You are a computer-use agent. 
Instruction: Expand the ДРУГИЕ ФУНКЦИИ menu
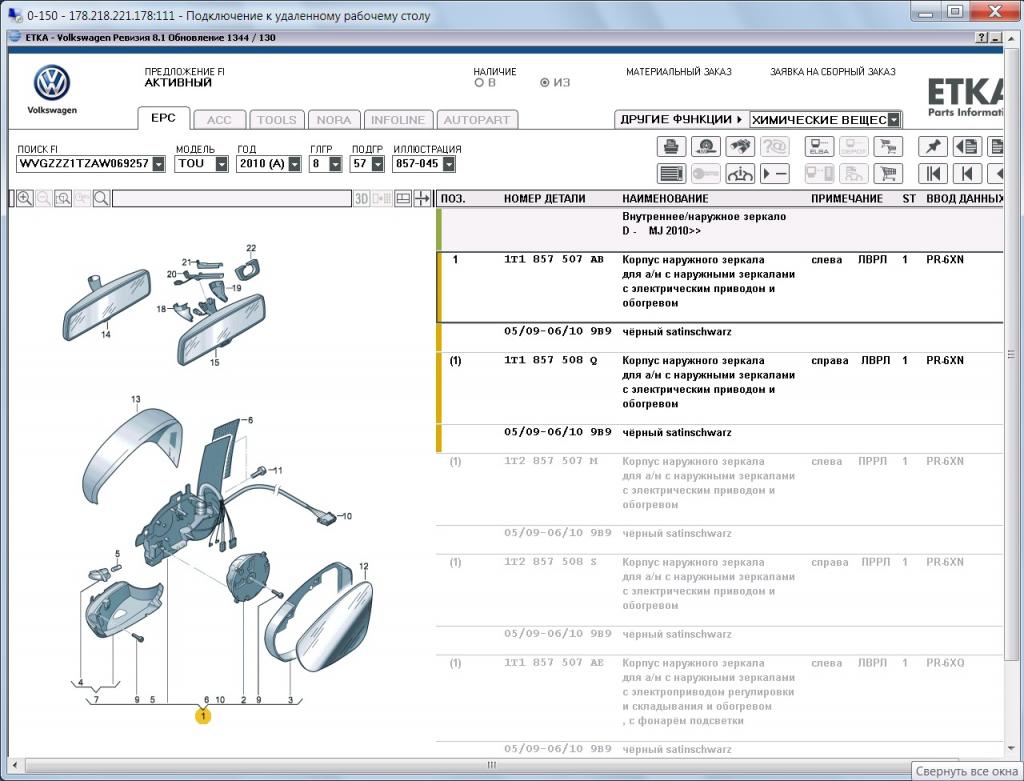[681, 120]
